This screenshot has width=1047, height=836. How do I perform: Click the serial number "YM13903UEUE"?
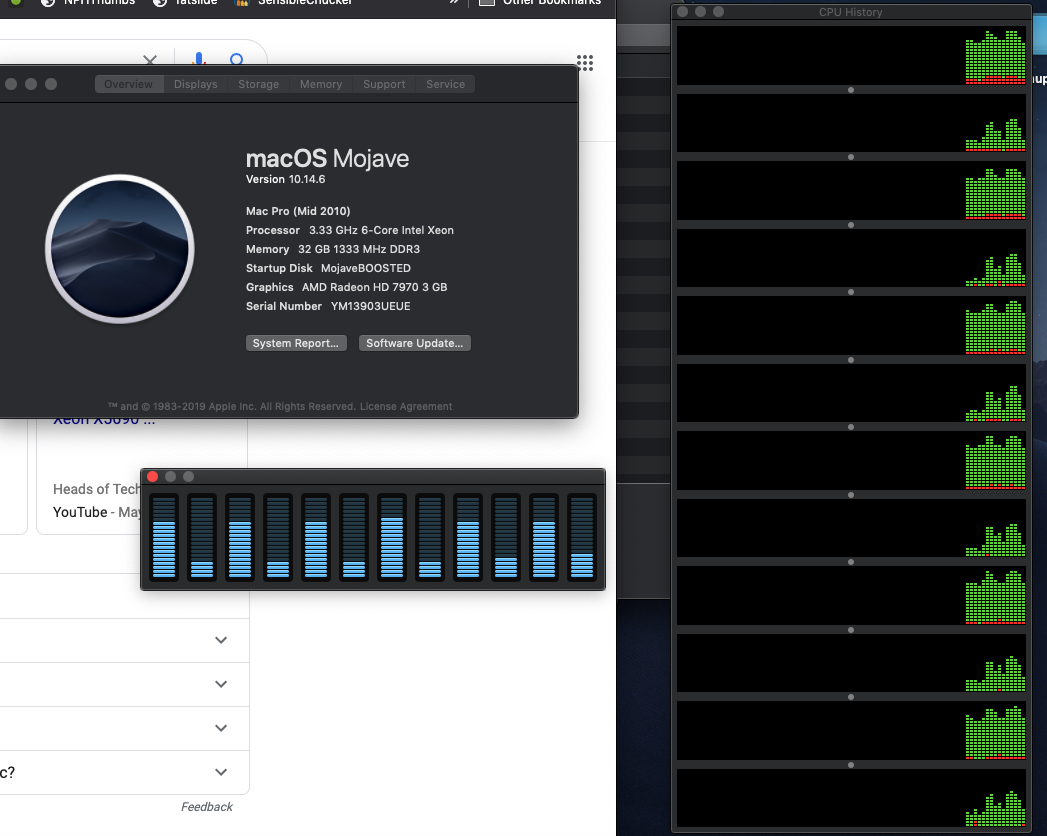tap(371, 306)
